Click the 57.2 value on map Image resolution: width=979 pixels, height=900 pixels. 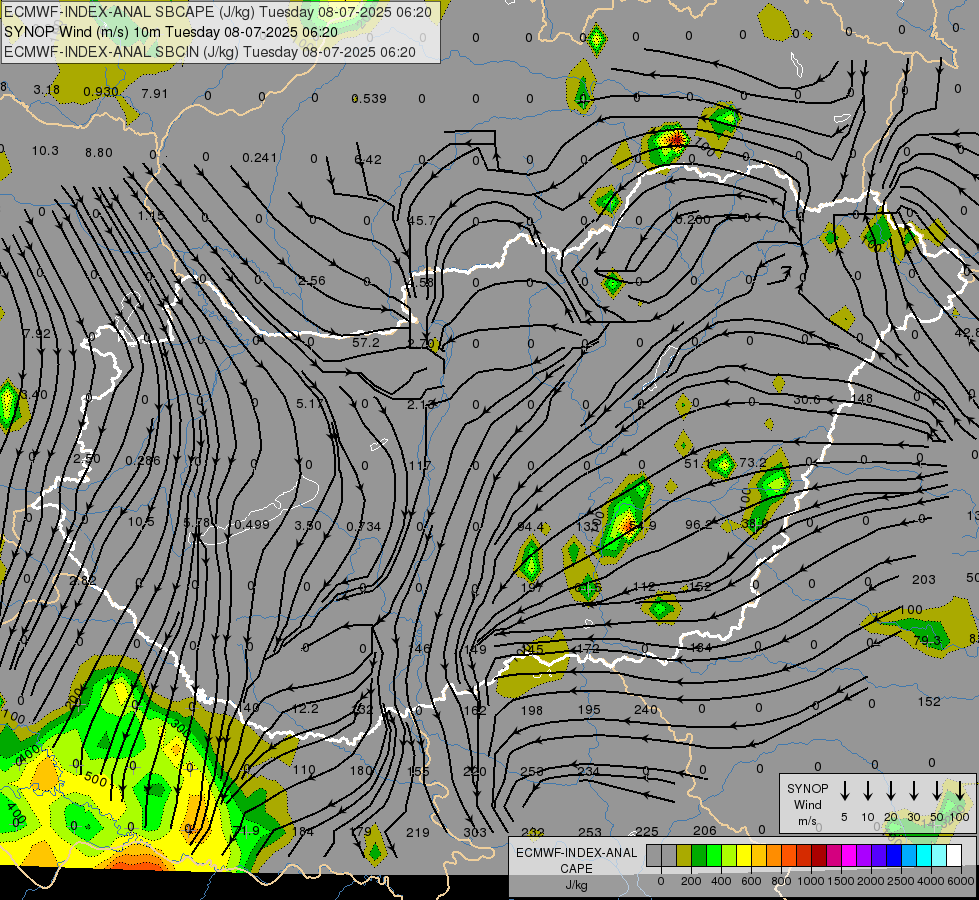pyautogui.click(x=366, y=342)
